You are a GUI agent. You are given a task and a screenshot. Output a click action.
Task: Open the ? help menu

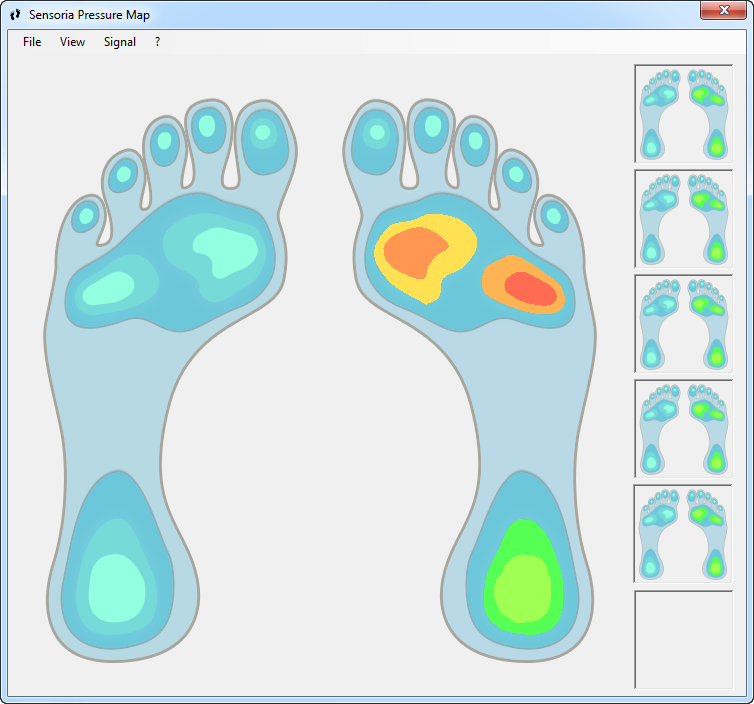pyautogui.click(x=157, y=42)
